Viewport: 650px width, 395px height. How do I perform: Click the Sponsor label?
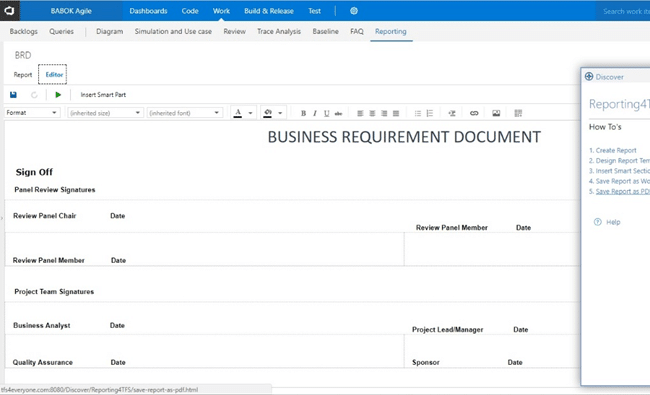426,362
